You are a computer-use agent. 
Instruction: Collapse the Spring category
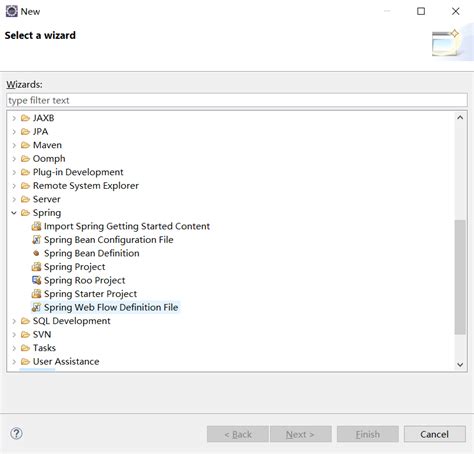14,213
